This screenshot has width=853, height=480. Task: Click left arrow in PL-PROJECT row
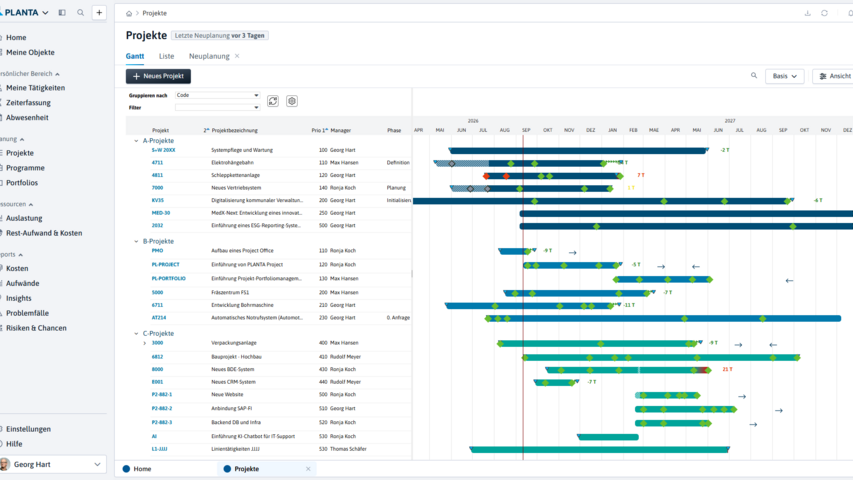[x=696, y=267]
